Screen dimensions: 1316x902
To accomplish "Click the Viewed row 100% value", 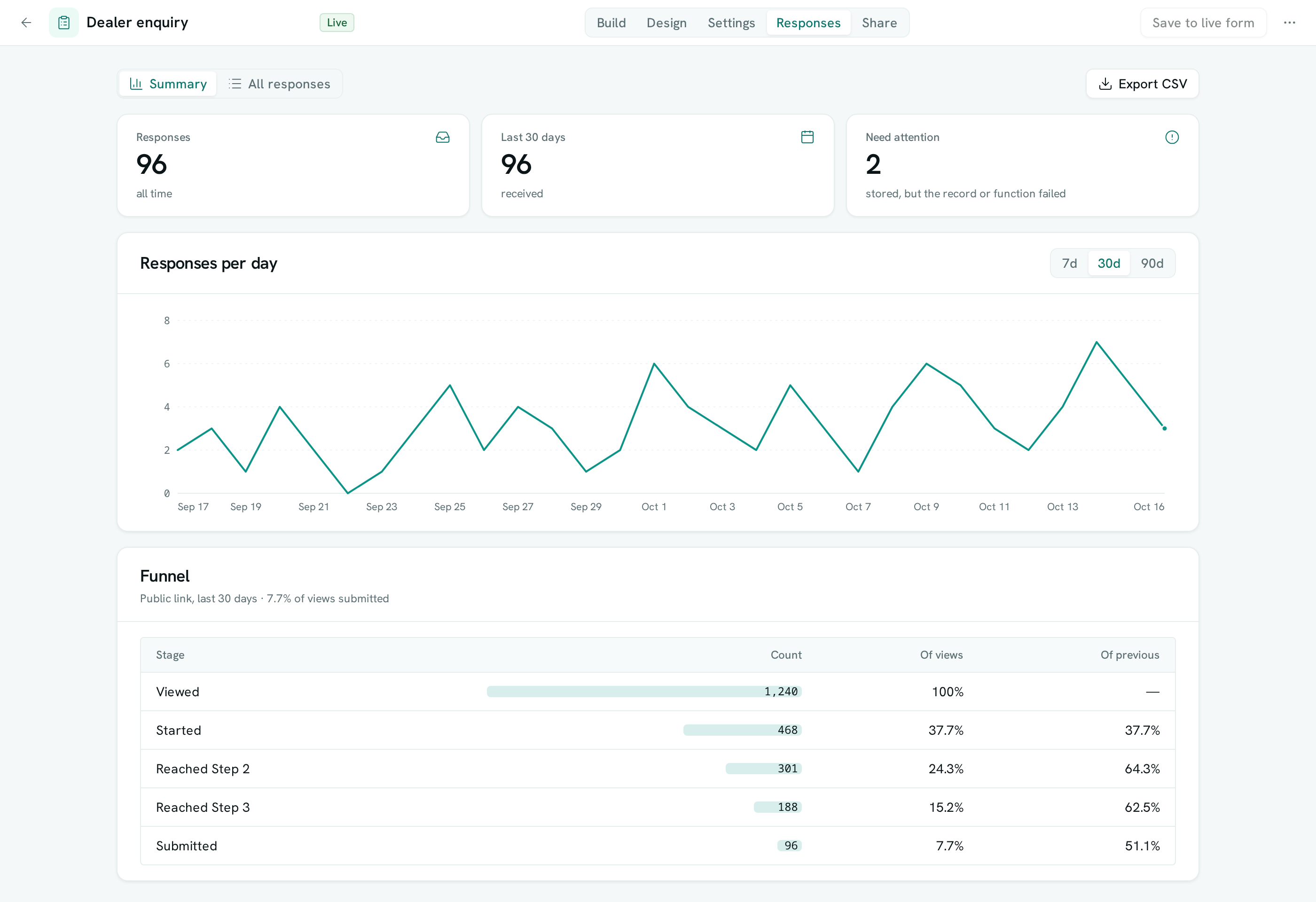I will pos(948,692).
